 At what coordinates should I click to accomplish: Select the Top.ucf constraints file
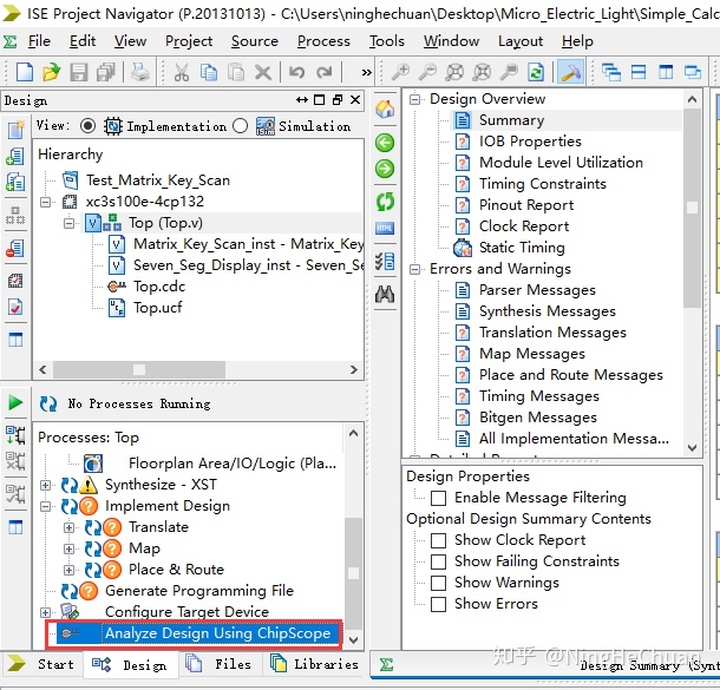pos(157,308)
